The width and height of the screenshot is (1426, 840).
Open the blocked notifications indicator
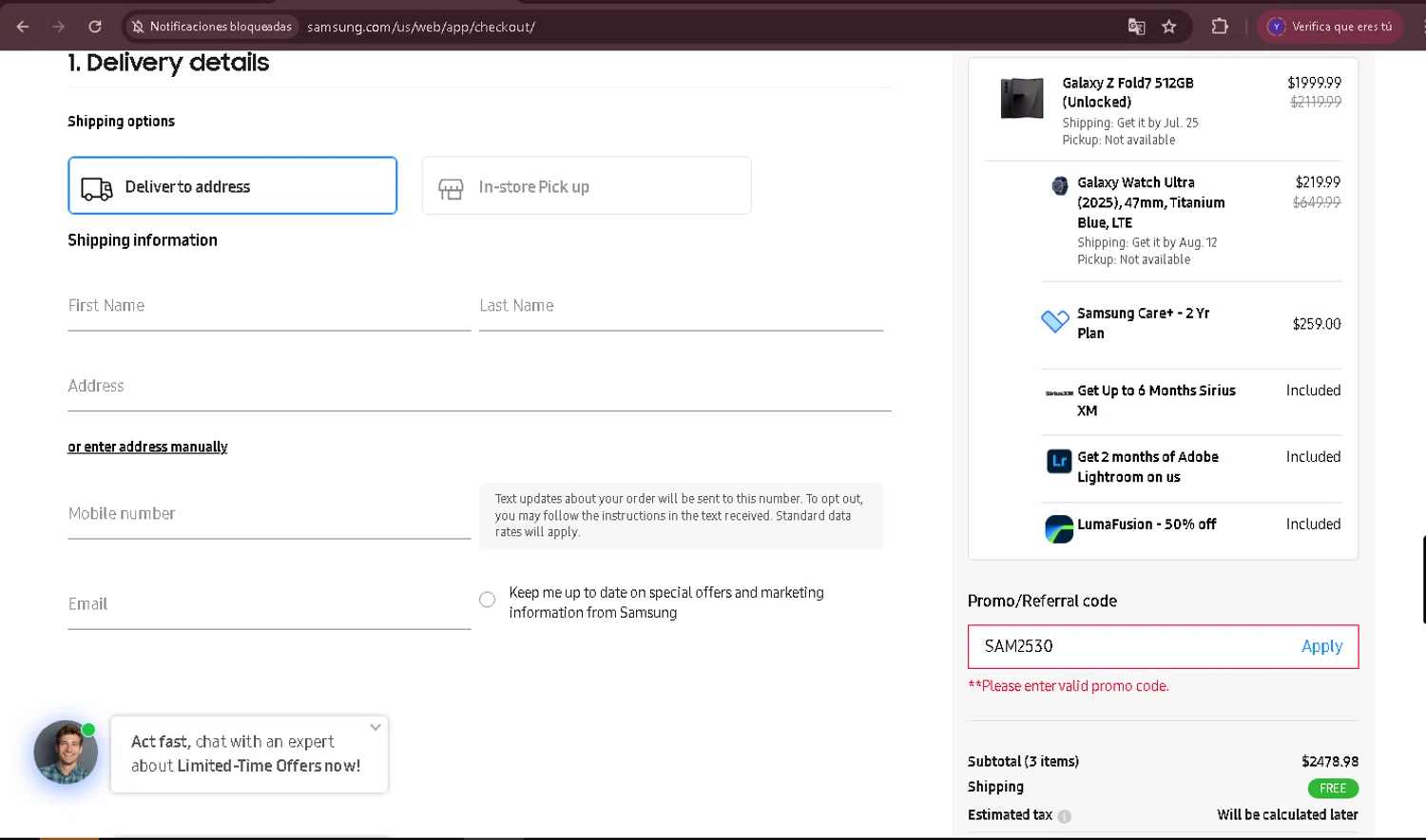(x=212, y=27)
